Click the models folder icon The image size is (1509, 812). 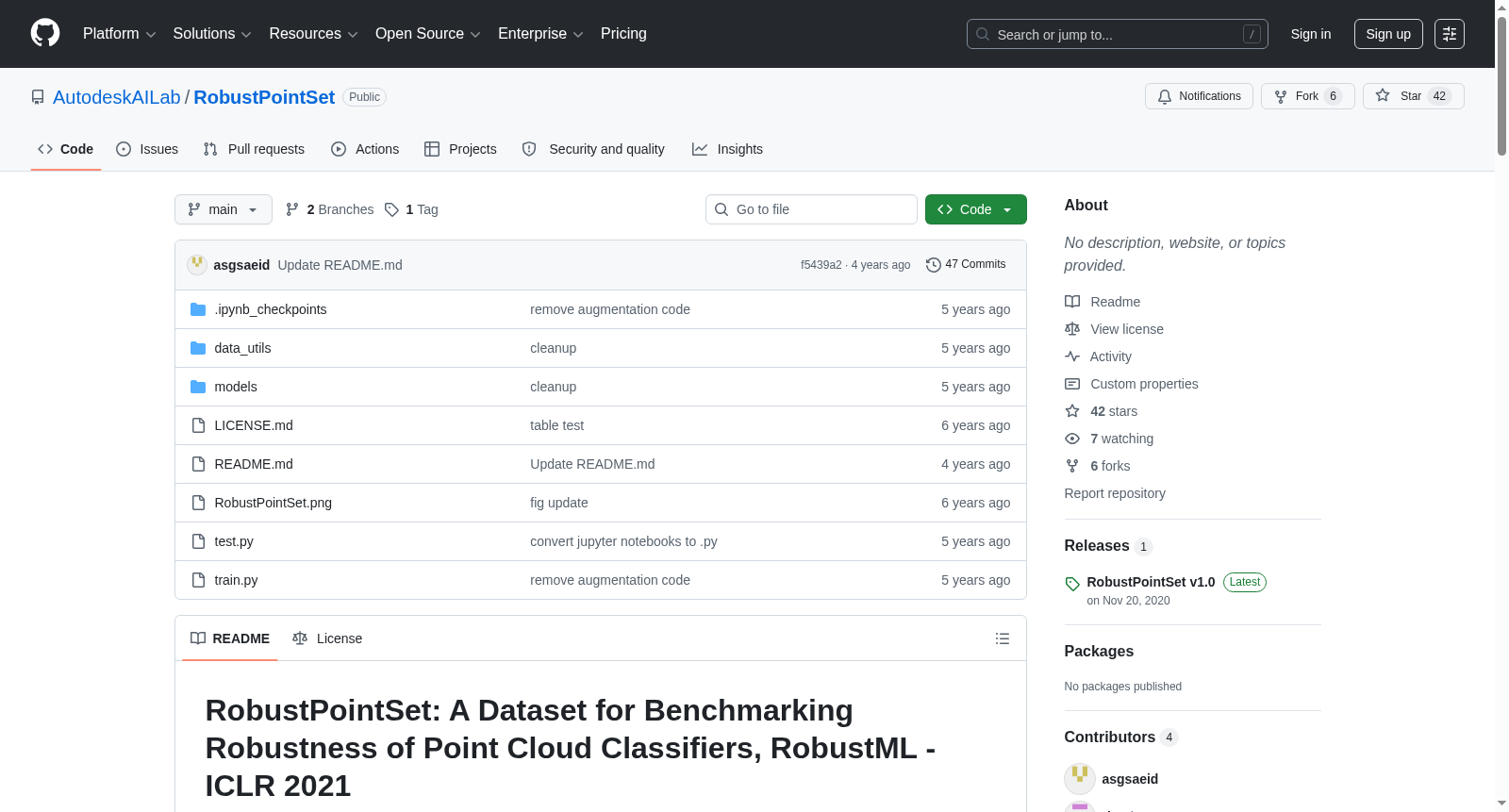tap(198, 387)
